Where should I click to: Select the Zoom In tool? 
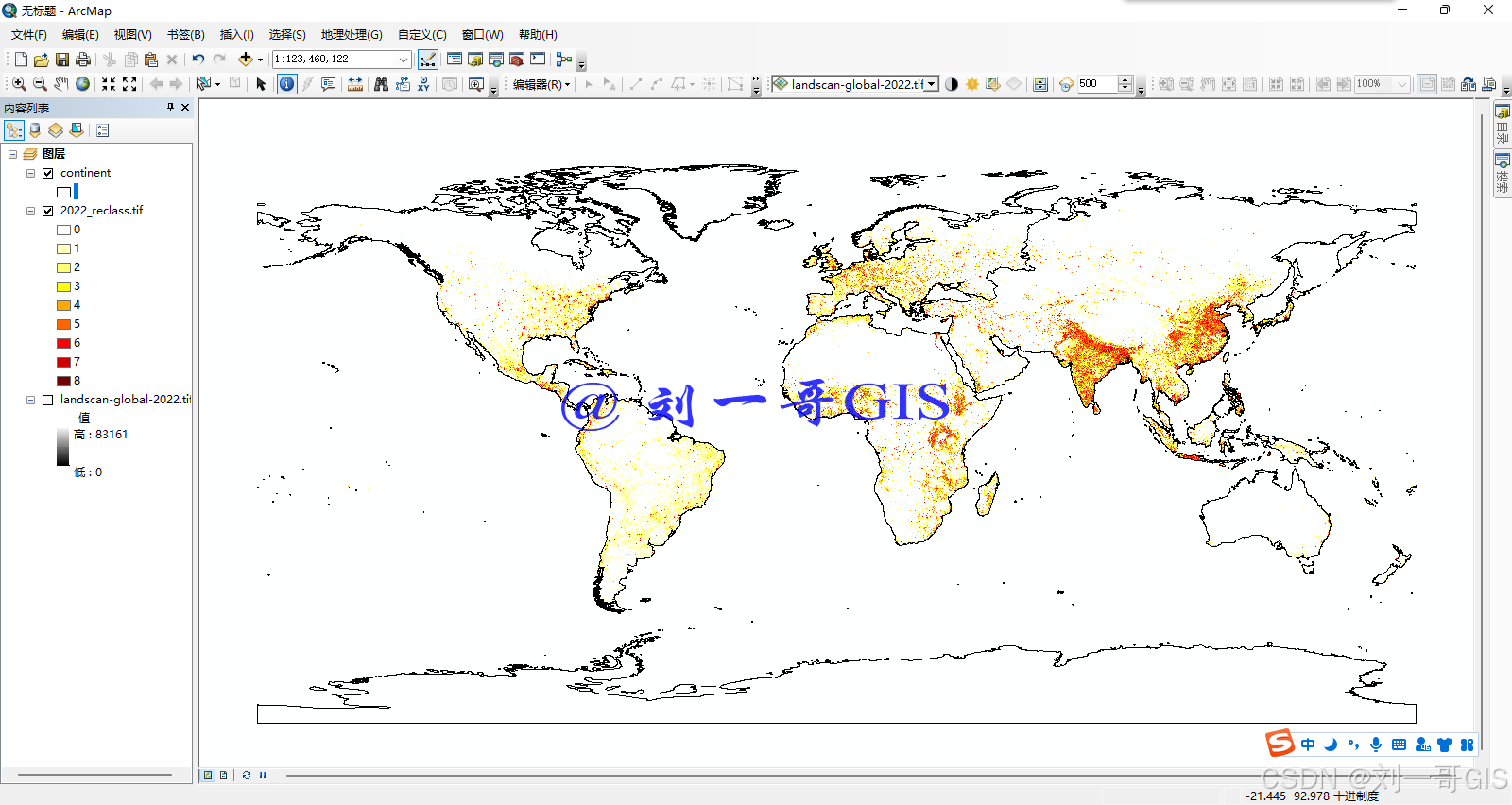[x=19, y=84]
